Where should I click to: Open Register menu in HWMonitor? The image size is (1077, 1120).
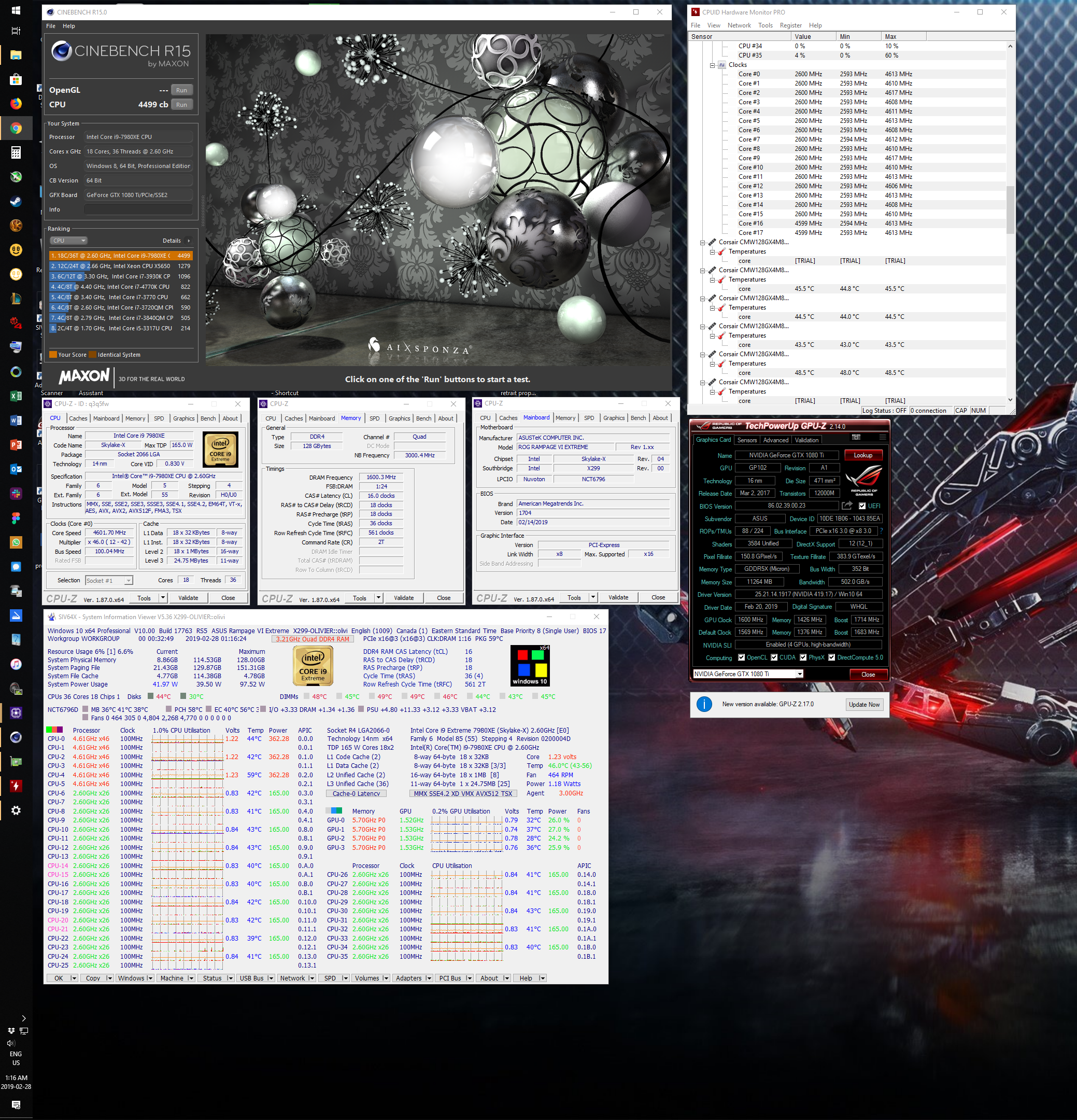[791, 25]
